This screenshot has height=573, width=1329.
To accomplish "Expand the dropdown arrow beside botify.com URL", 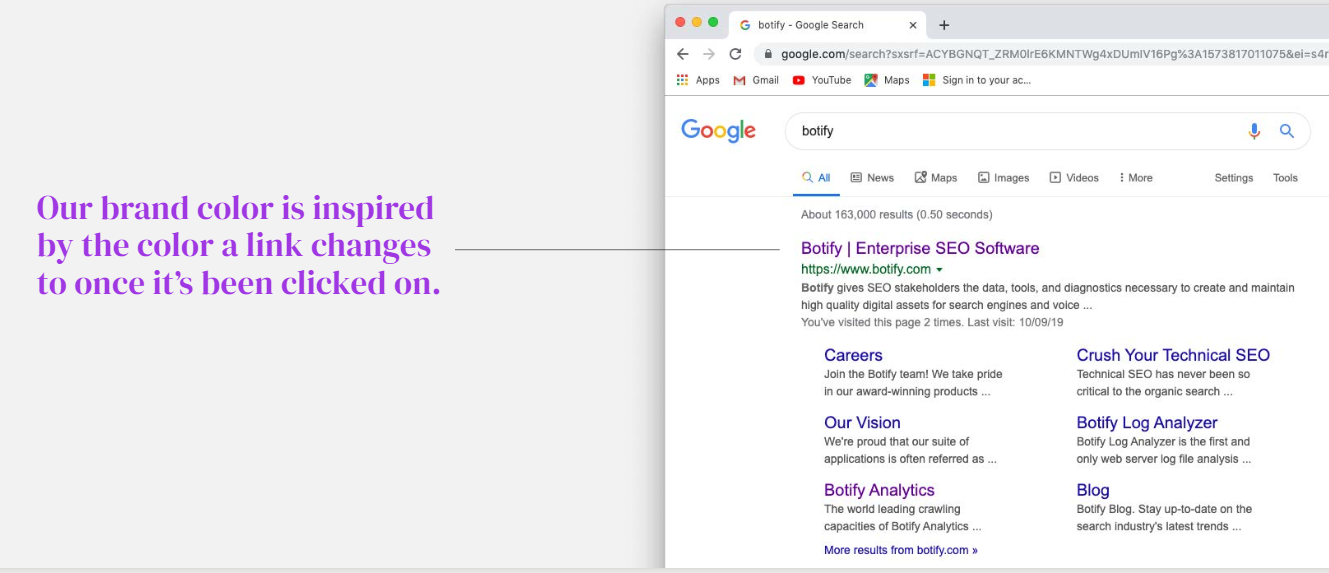I will pyautogui.click(x=939, y=270).
